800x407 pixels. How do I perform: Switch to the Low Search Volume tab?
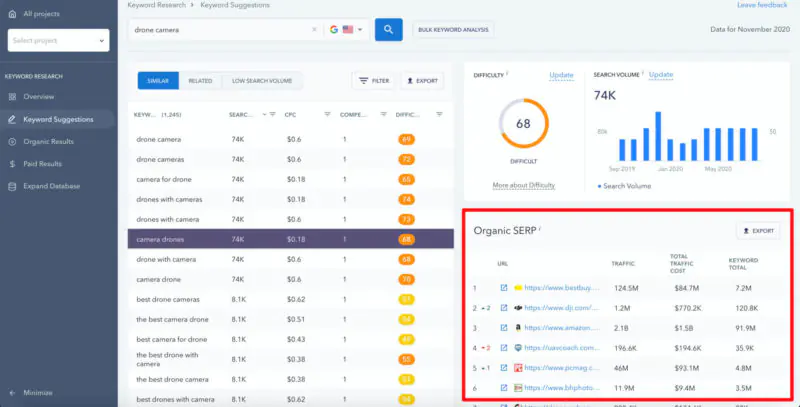click(x=262, y=81)
